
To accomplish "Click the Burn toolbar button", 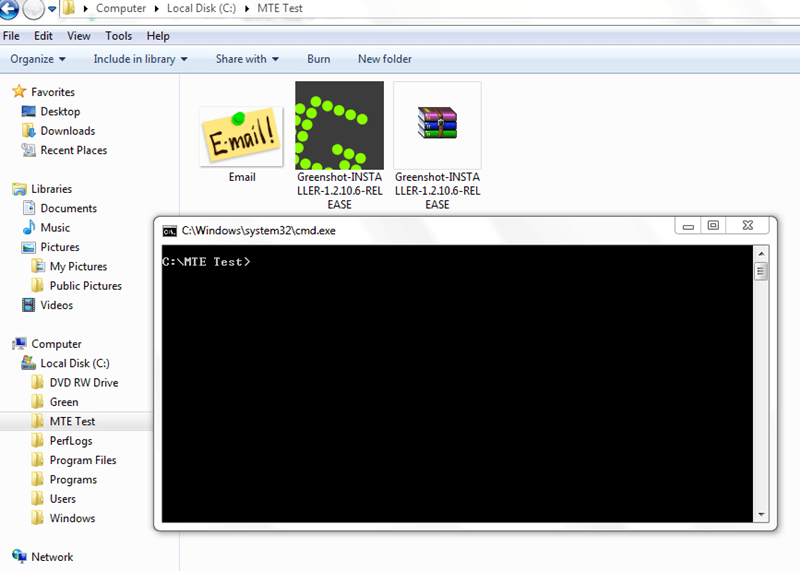I will point(318,59).
